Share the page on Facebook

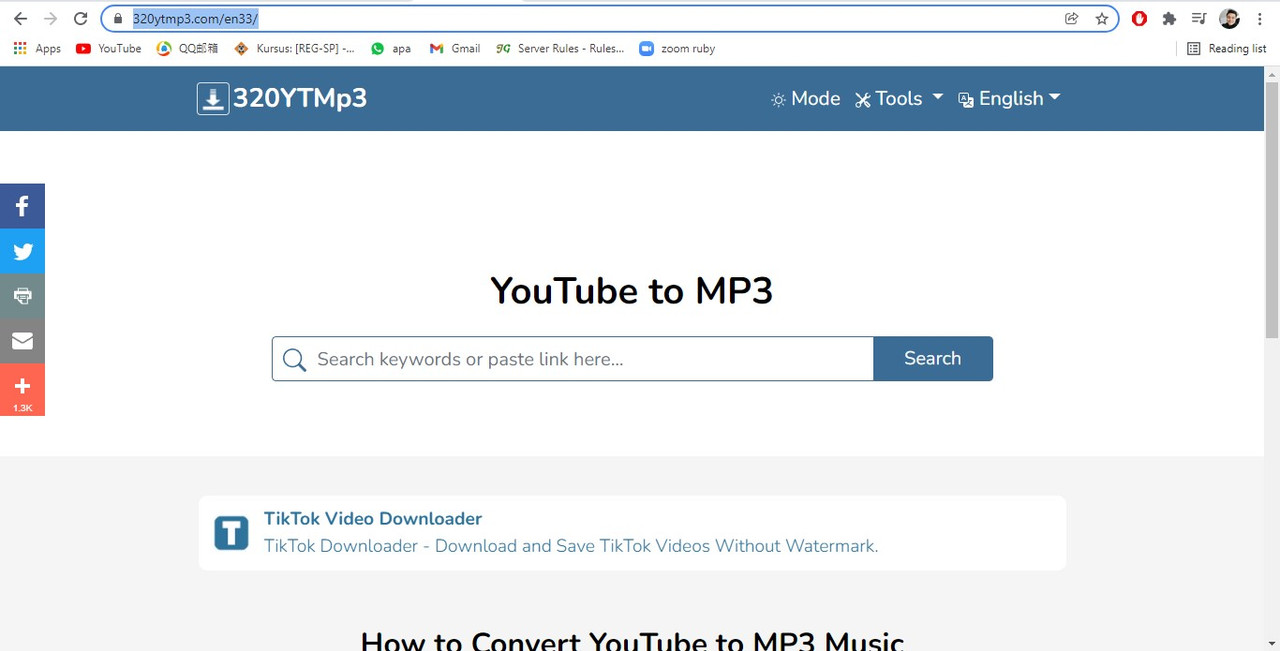point(22,206)
